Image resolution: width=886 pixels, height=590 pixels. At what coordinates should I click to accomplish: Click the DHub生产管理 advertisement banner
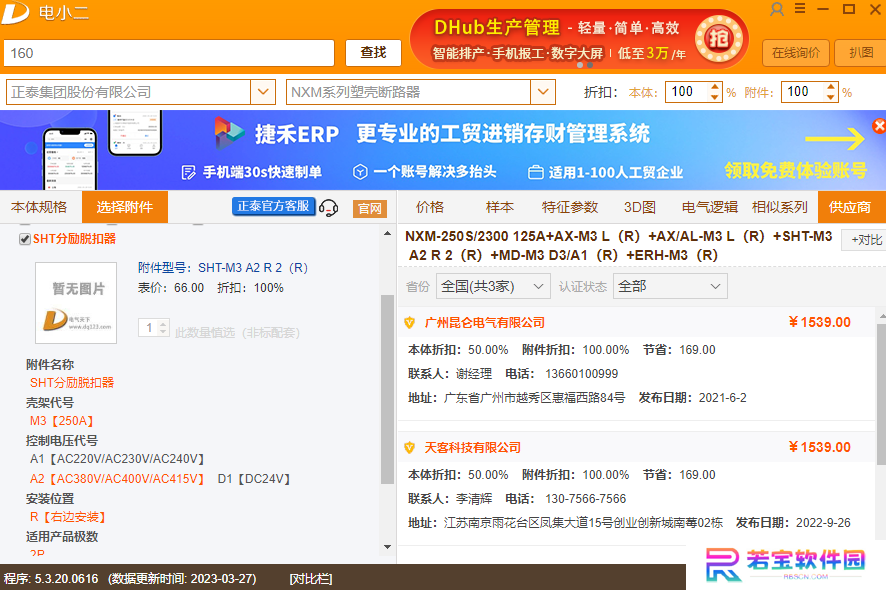point(579,39)
